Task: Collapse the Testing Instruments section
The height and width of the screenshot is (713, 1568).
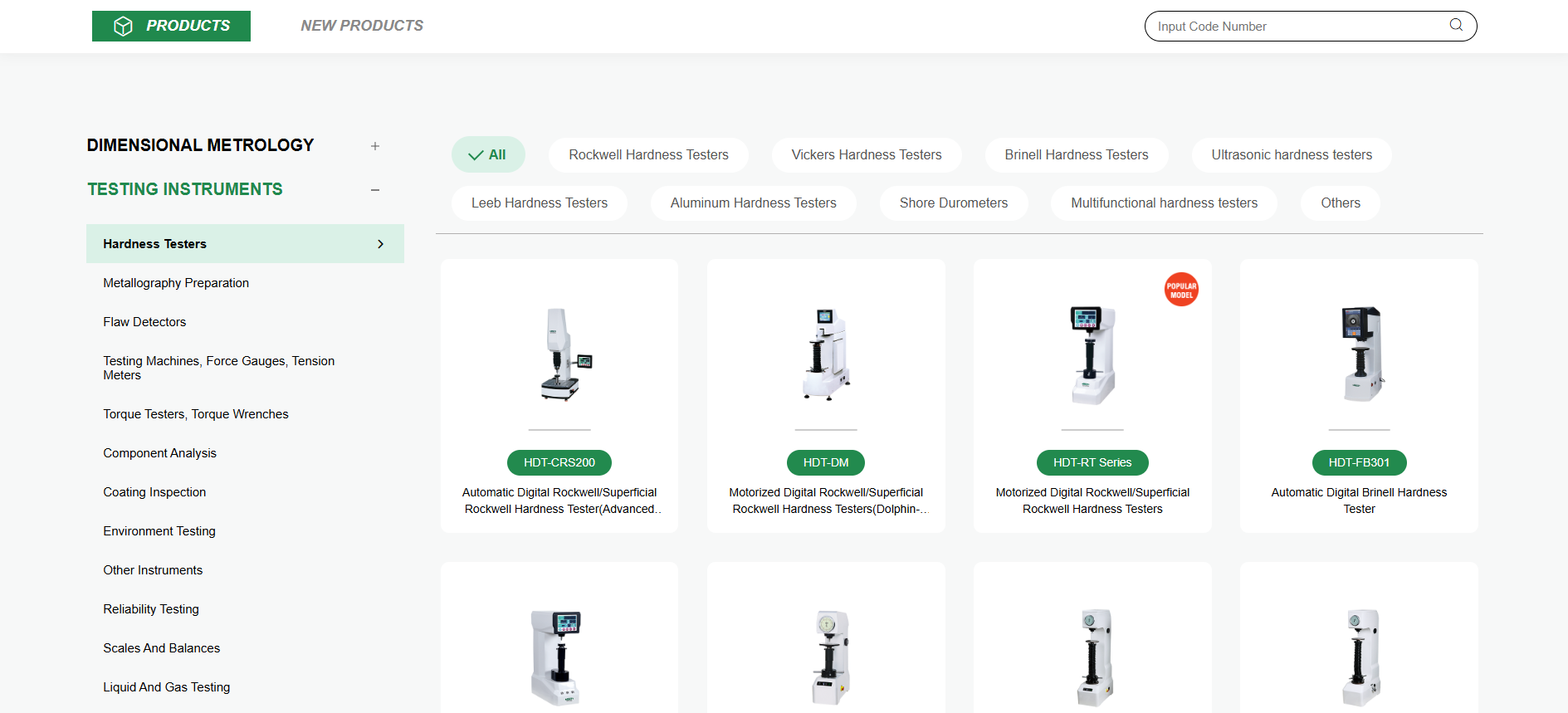Action: 375,190
